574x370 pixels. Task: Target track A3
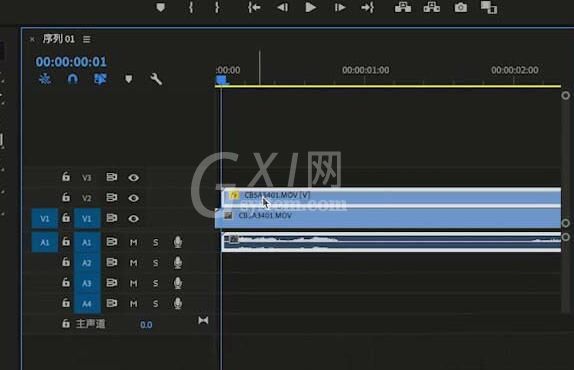point(87,283)
